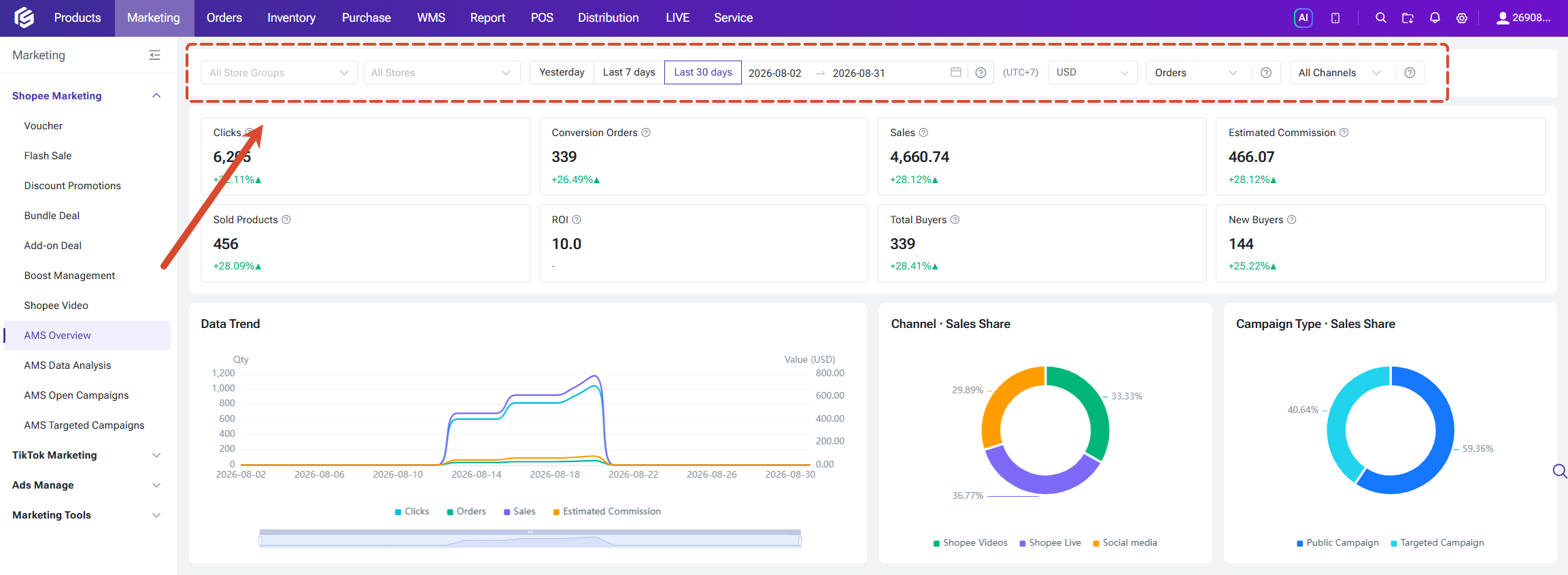The width and height of the screenshot is (1568, 575).
Task: Collapse the Marketing sidebar menu icon
Action: (x=155, y=55)
